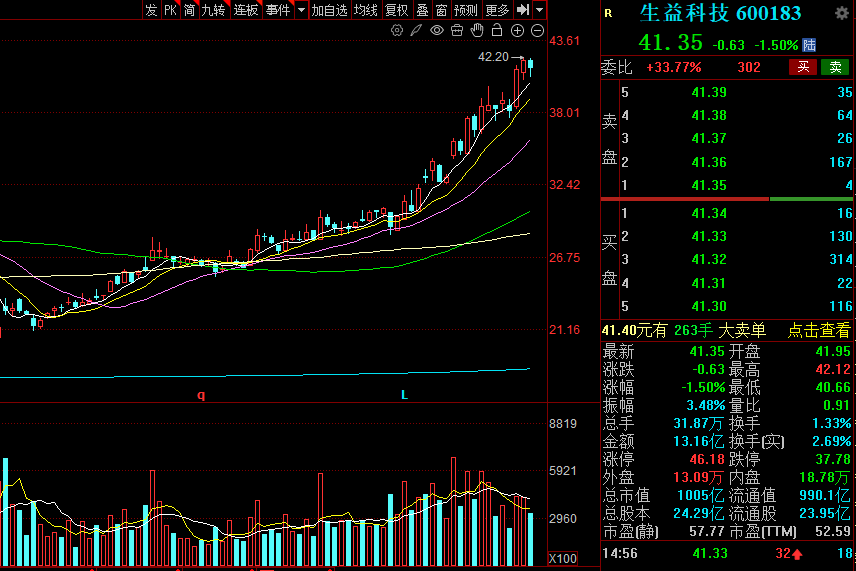This screenshot has height=571, width=856.
Task: Click 点击查看 to view large orders
Action: pyautogui.click(x=819, y=330)
